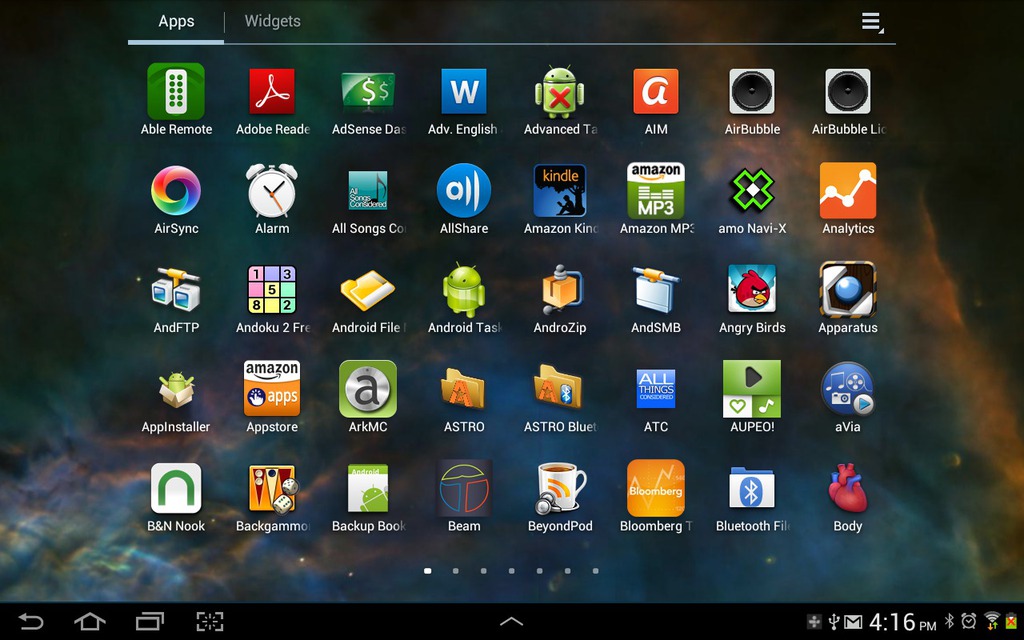This screenshot has height=640, width=1024.
Task: Launch Amazon MP3
Action: coord(656,191)
